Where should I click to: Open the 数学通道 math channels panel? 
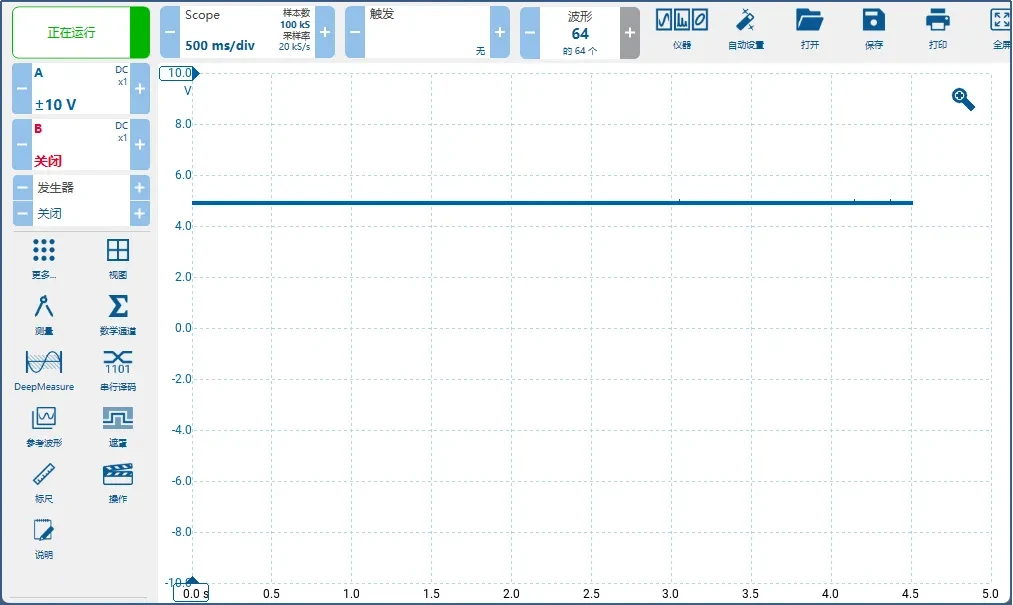pyautogui.click(x=117, y=313)
